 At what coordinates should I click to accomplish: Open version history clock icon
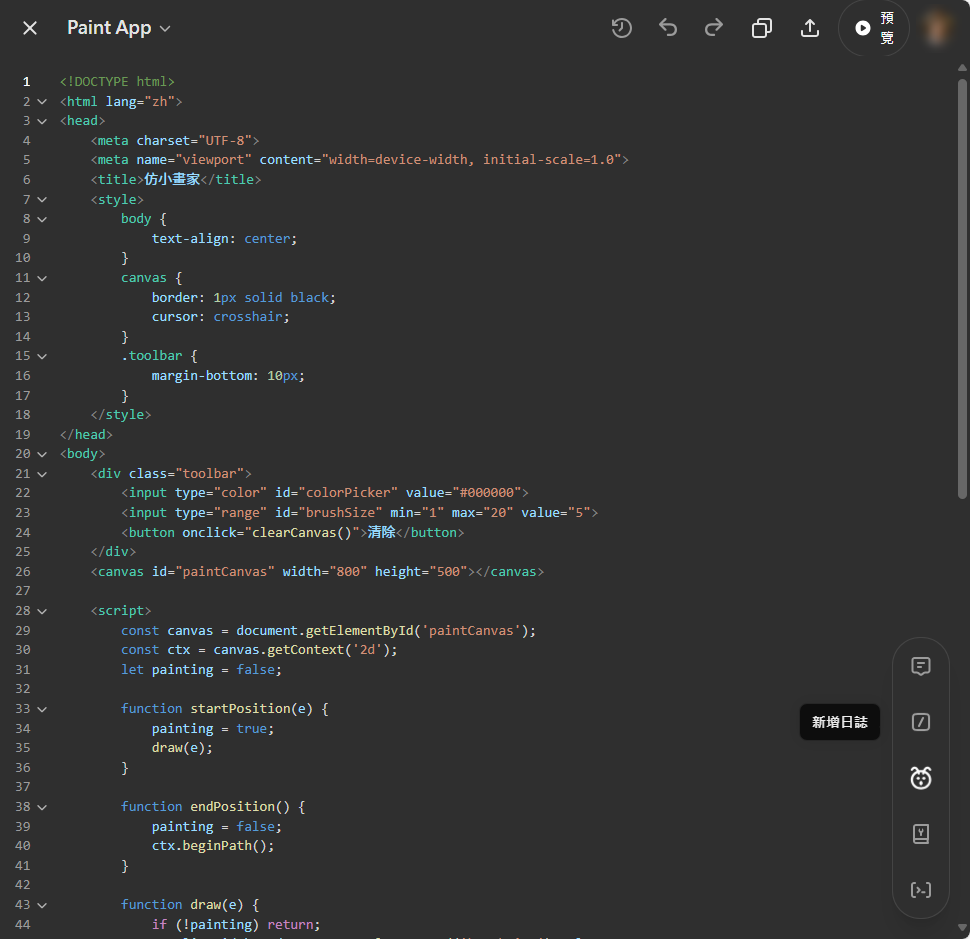coord(621,28)
